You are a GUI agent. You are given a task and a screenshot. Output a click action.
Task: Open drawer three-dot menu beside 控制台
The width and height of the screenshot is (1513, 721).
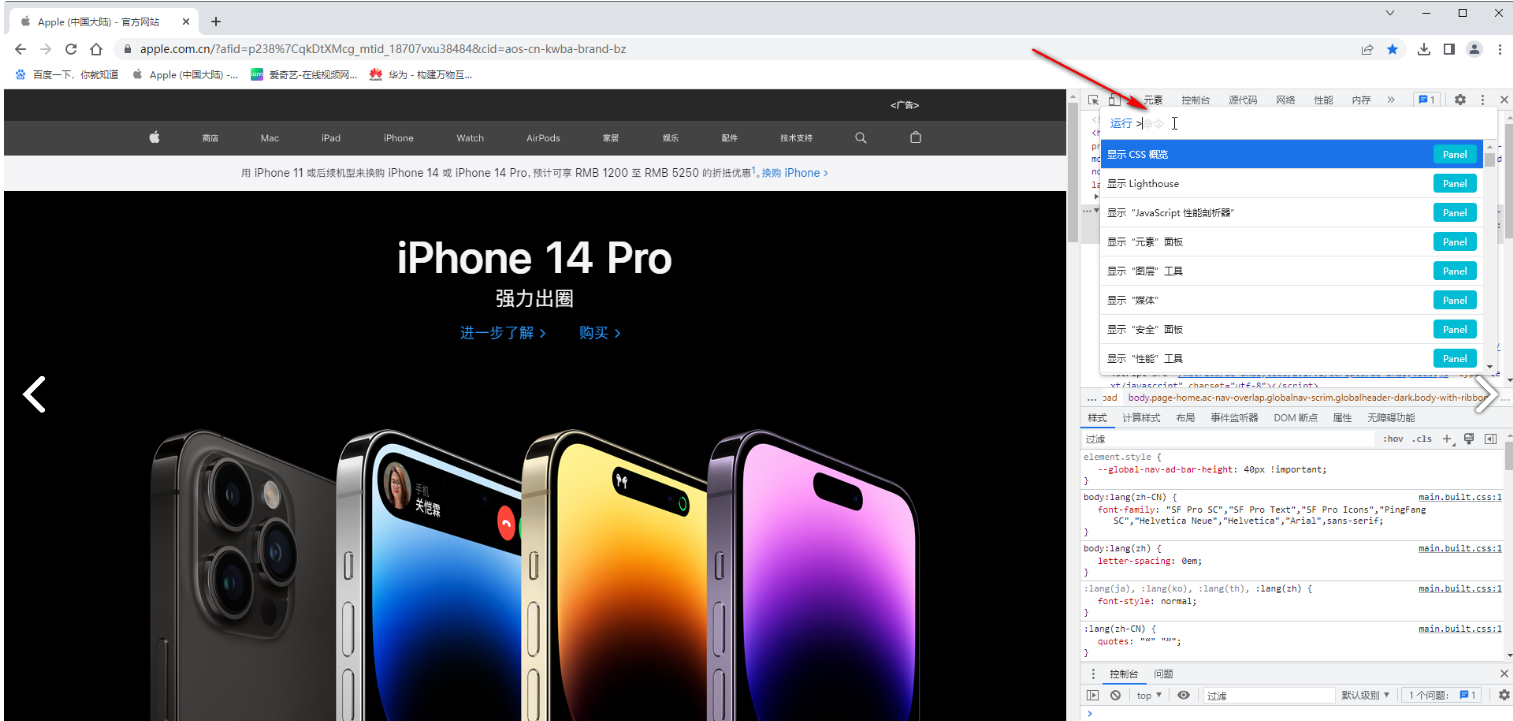click(1093, 674)
